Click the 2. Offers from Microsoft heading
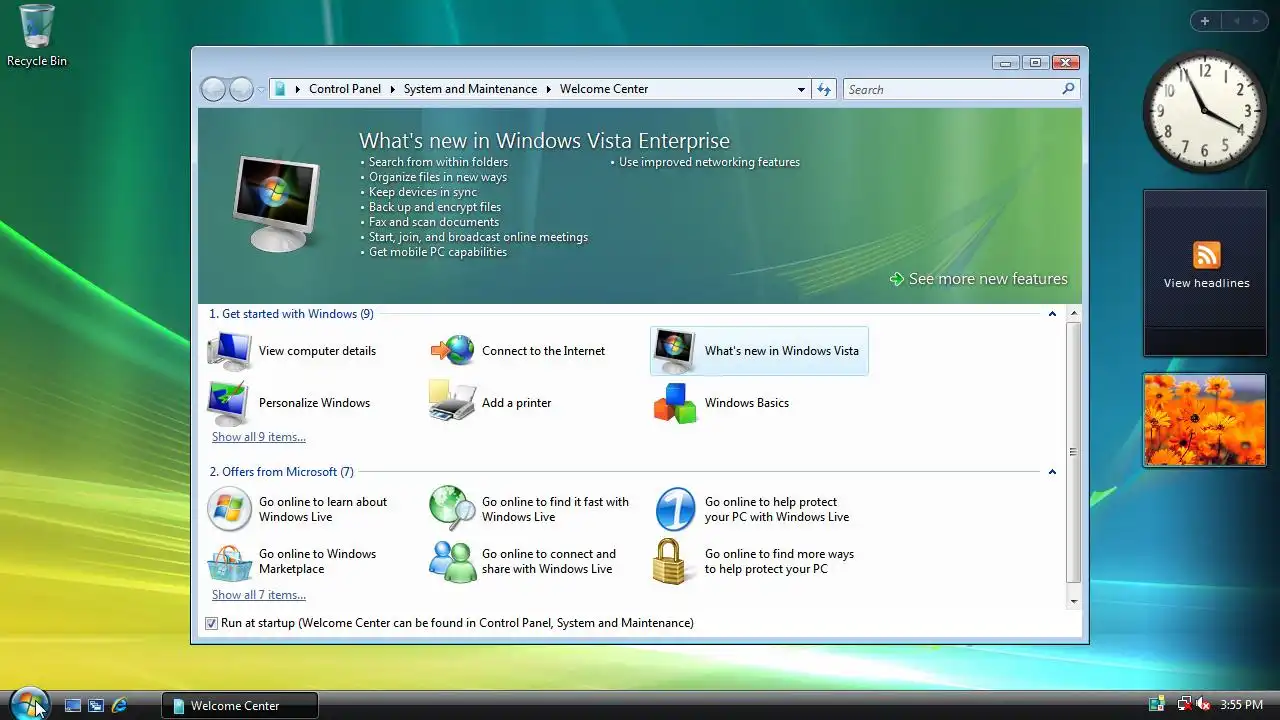Viewport: 1280px width, 720px height. tap(281, 472)
